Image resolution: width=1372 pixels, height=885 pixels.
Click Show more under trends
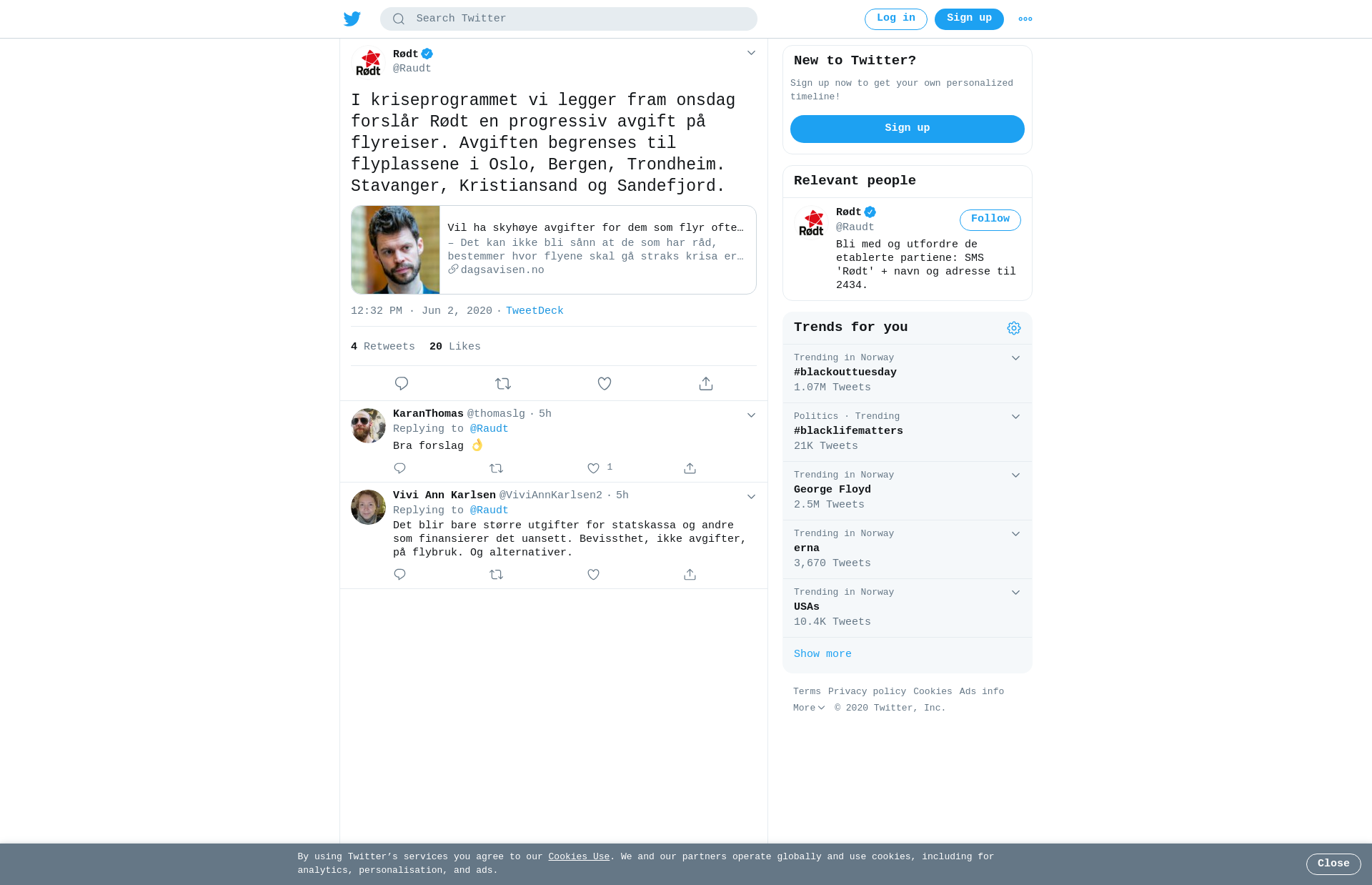click(x=822, y=654)
